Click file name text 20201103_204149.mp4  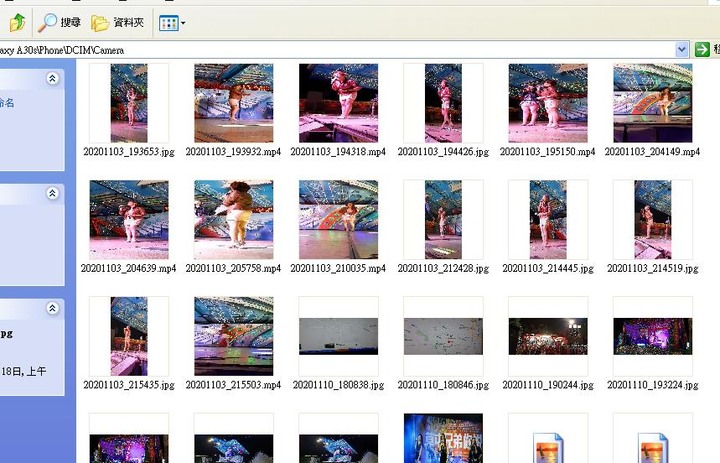click(x=652, y=152)
